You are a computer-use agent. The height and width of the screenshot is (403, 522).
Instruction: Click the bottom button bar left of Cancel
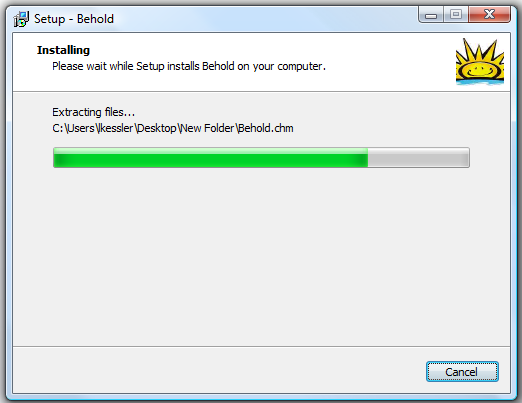pos(217,370)
